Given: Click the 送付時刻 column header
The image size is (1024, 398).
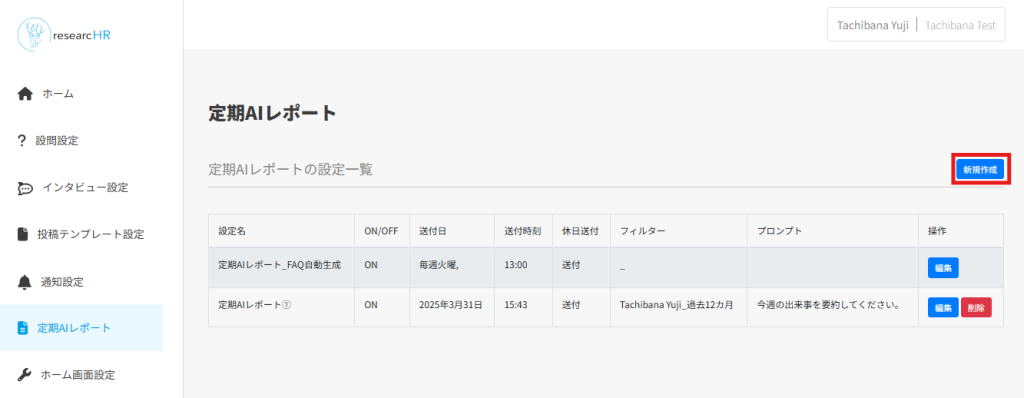Looking at the screenshot, I should (522, 231).
